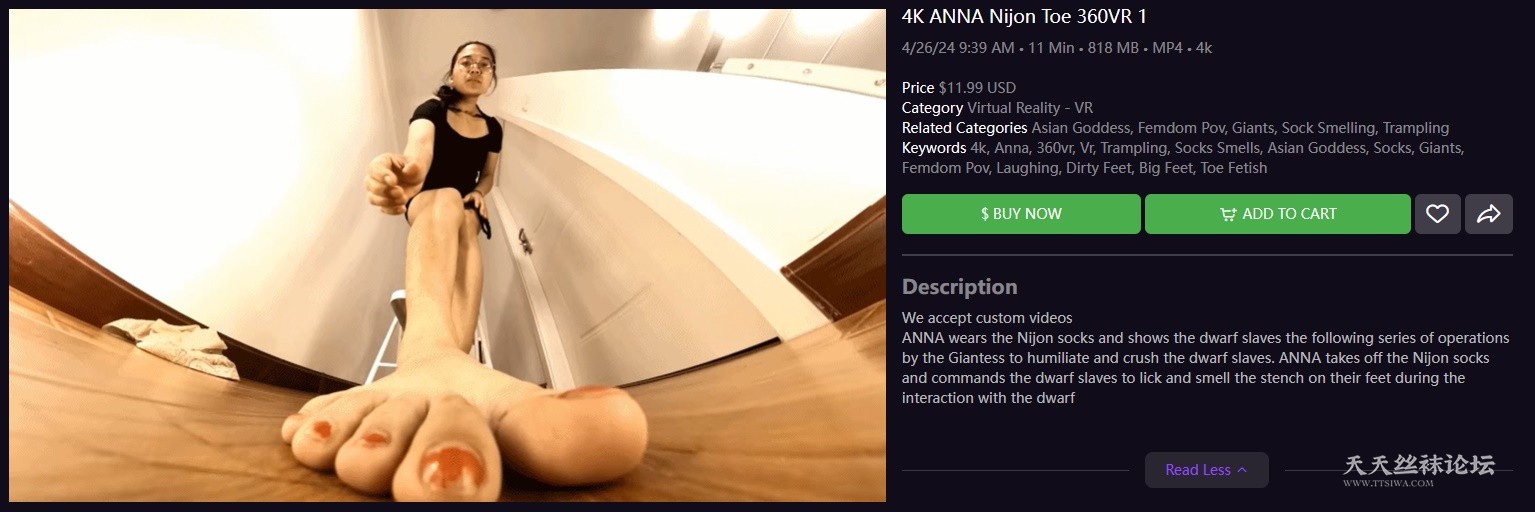1535x512 pixels.
Task: Select the Socks Smells keyword link
Action: click(x=1217, y=148)
